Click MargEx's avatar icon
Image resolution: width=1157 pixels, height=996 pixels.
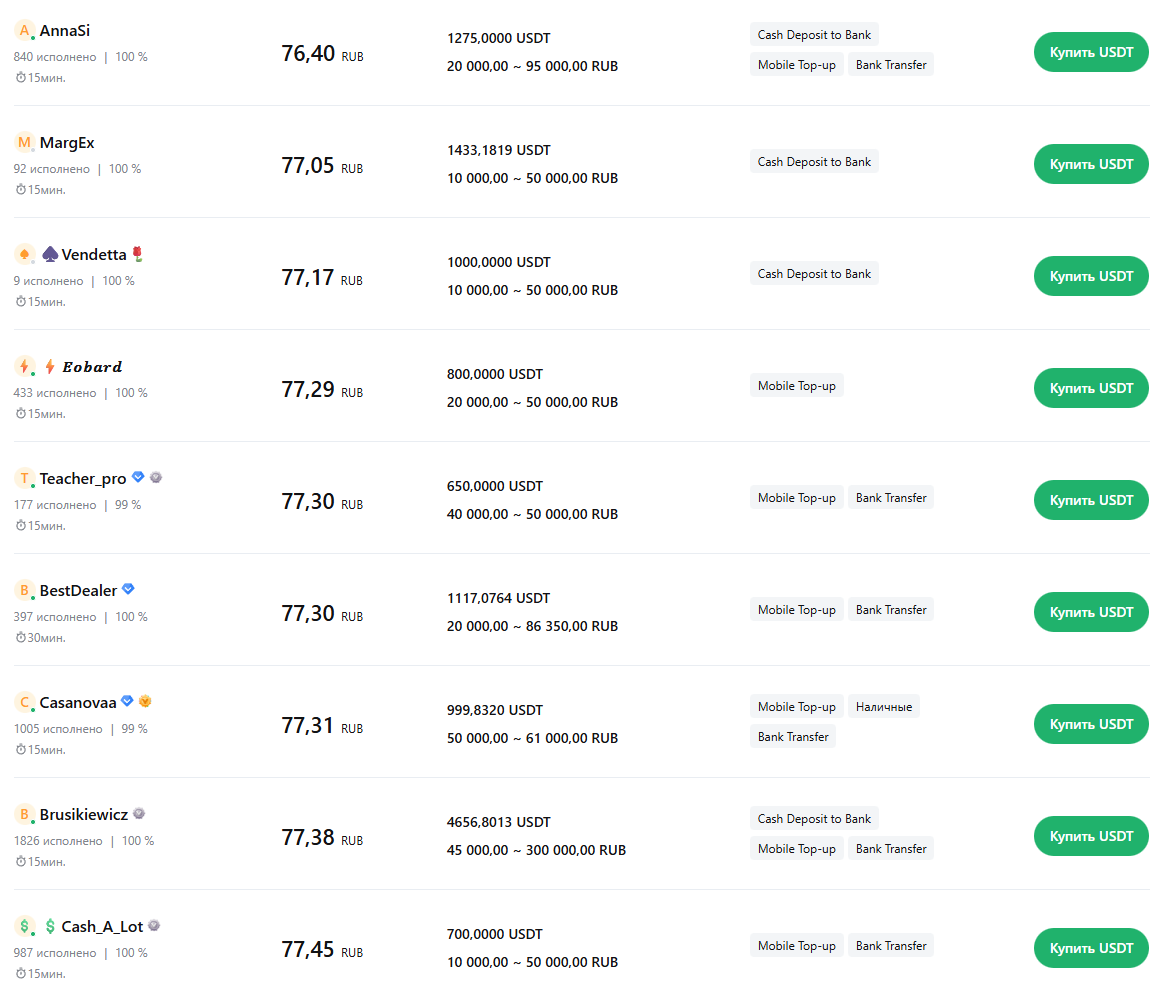coord(24,143)
